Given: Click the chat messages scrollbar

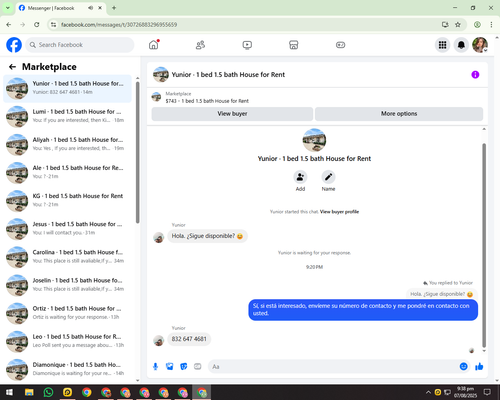Looking at the screenshot, I should [x=484, y=245].
